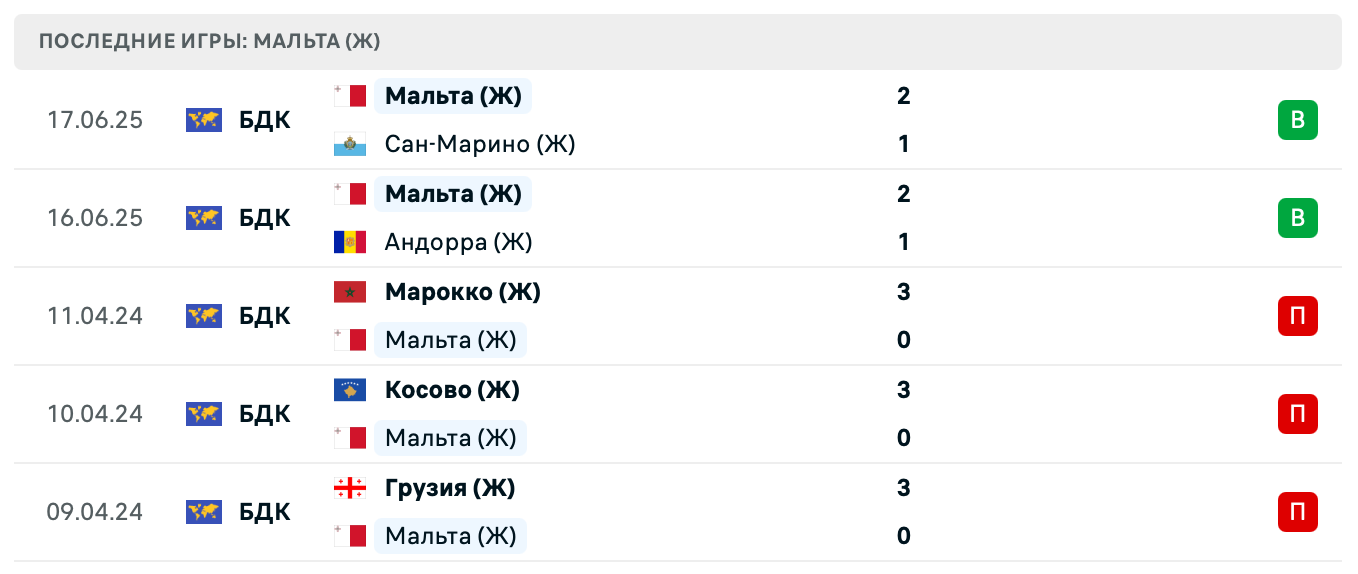The height and width of the screenshot is (574, 1358).
Task: Click Malta flag in 17.06.25 match
Action: point(349,96)
